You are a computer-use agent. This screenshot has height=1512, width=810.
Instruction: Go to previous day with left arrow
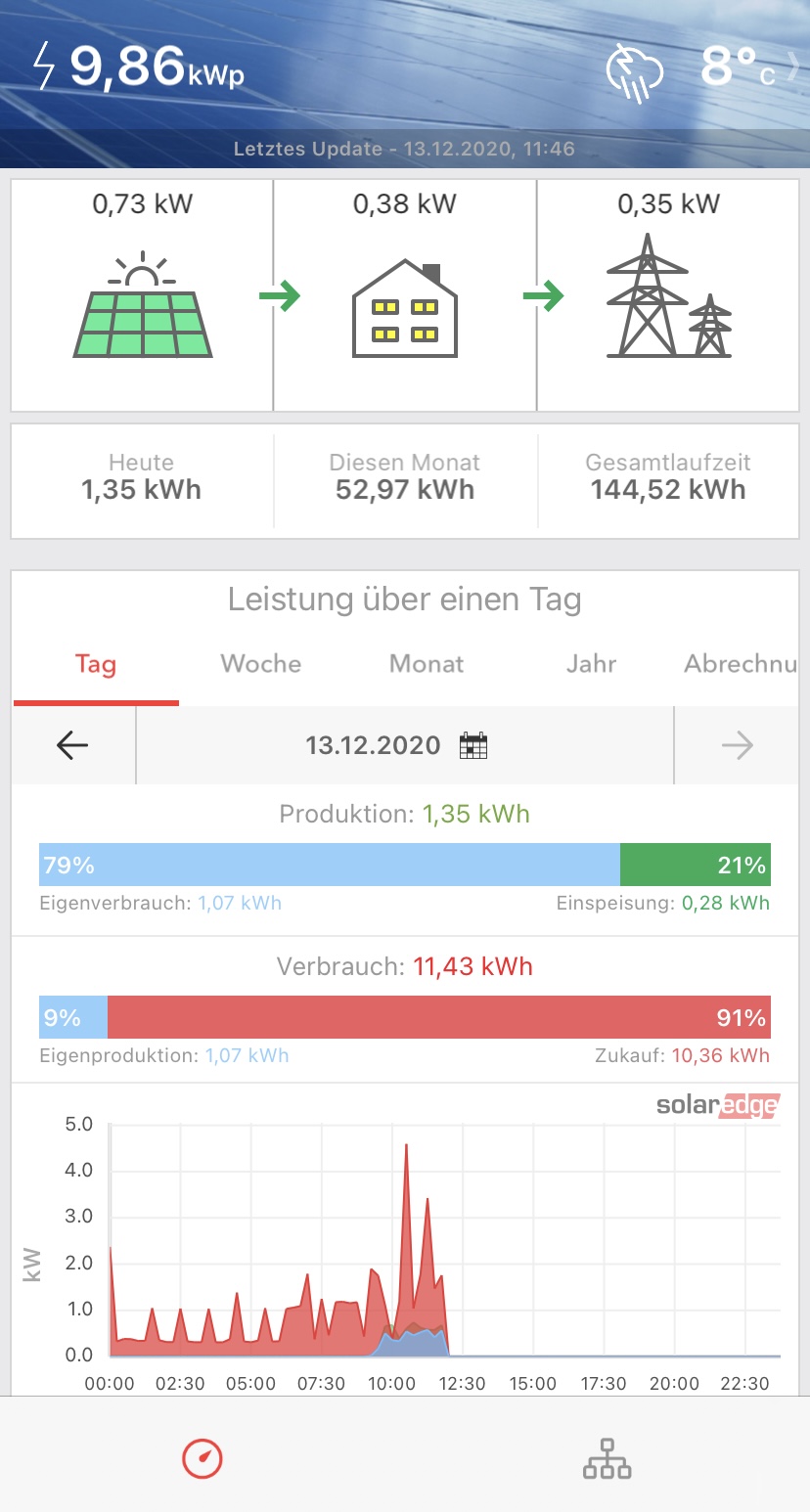[x=72, y=745]
